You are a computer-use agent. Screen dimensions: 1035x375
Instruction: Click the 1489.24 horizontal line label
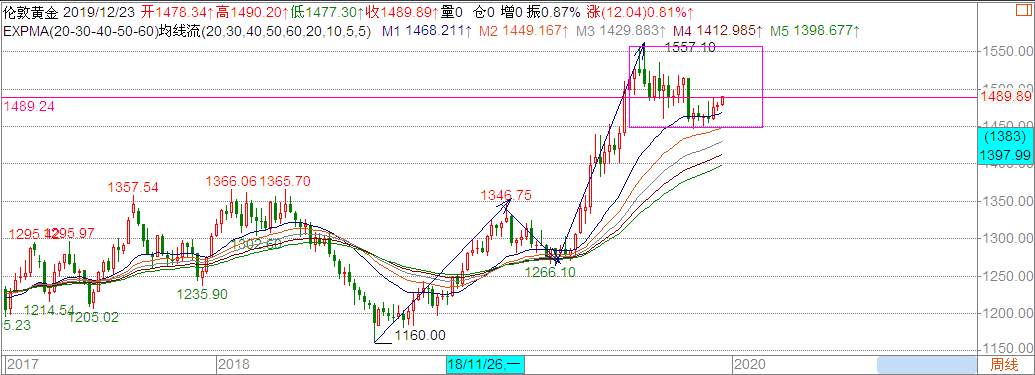click(x=28, y=105)
